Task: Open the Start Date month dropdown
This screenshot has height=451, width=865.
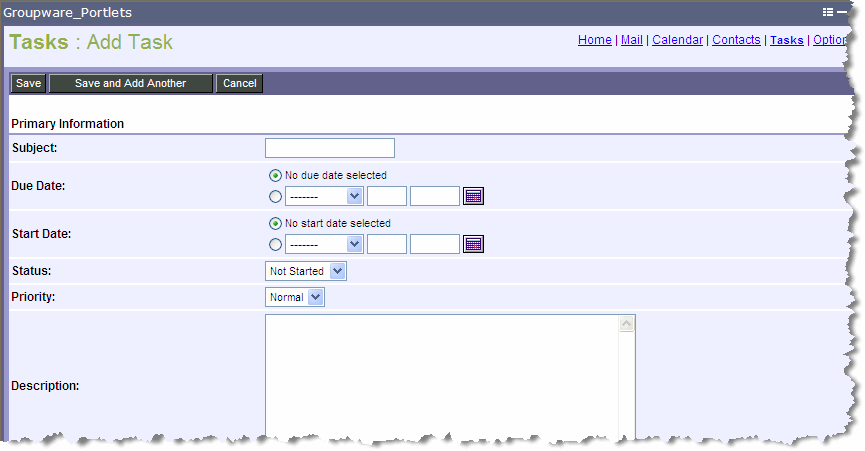Action: pos(324,244)
